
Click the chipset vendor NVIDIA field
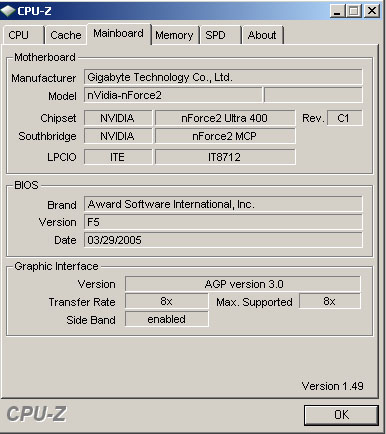(x=118, y=118)
